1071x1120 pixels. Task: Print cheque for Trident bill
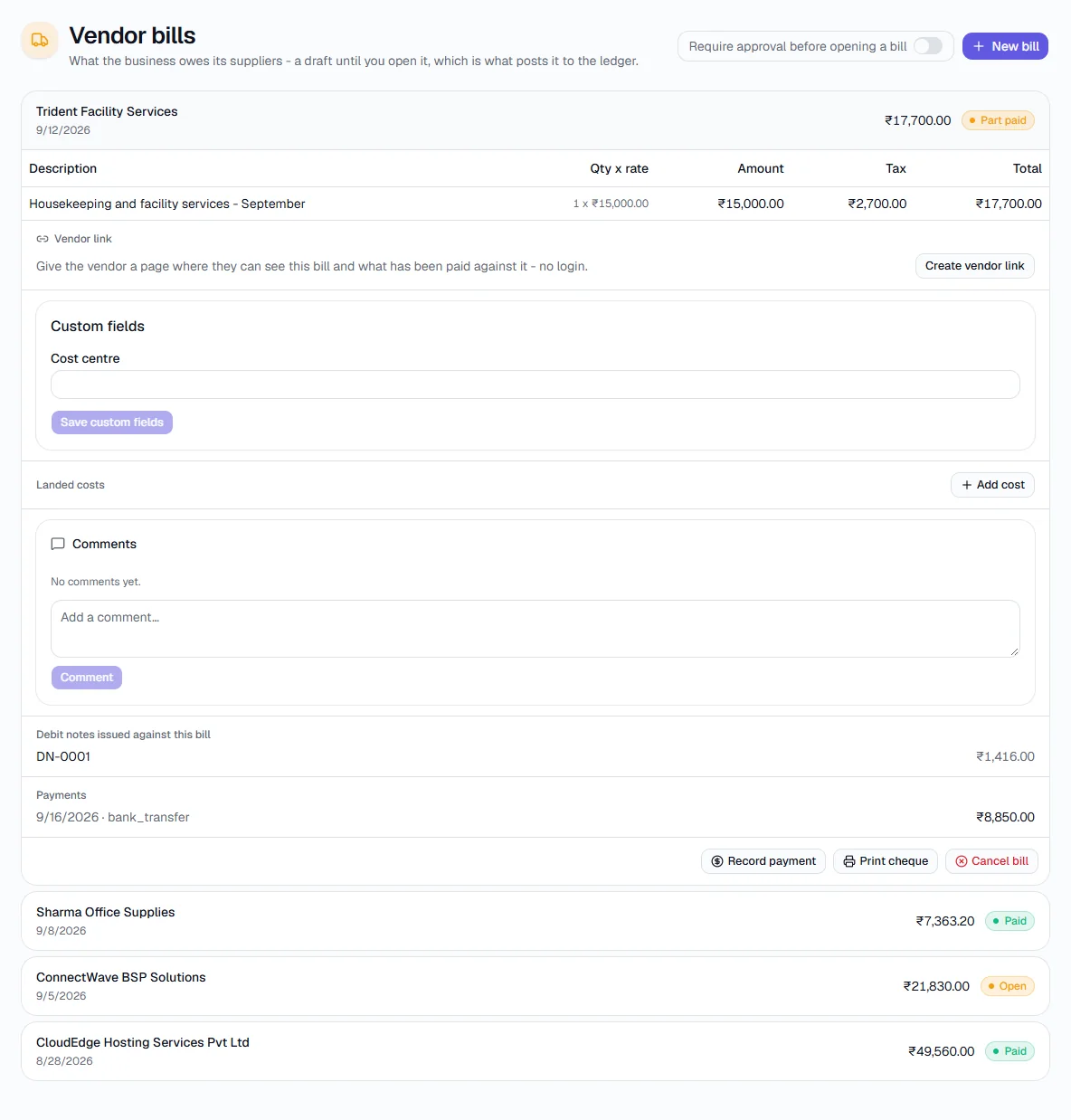tap(886, 861)
